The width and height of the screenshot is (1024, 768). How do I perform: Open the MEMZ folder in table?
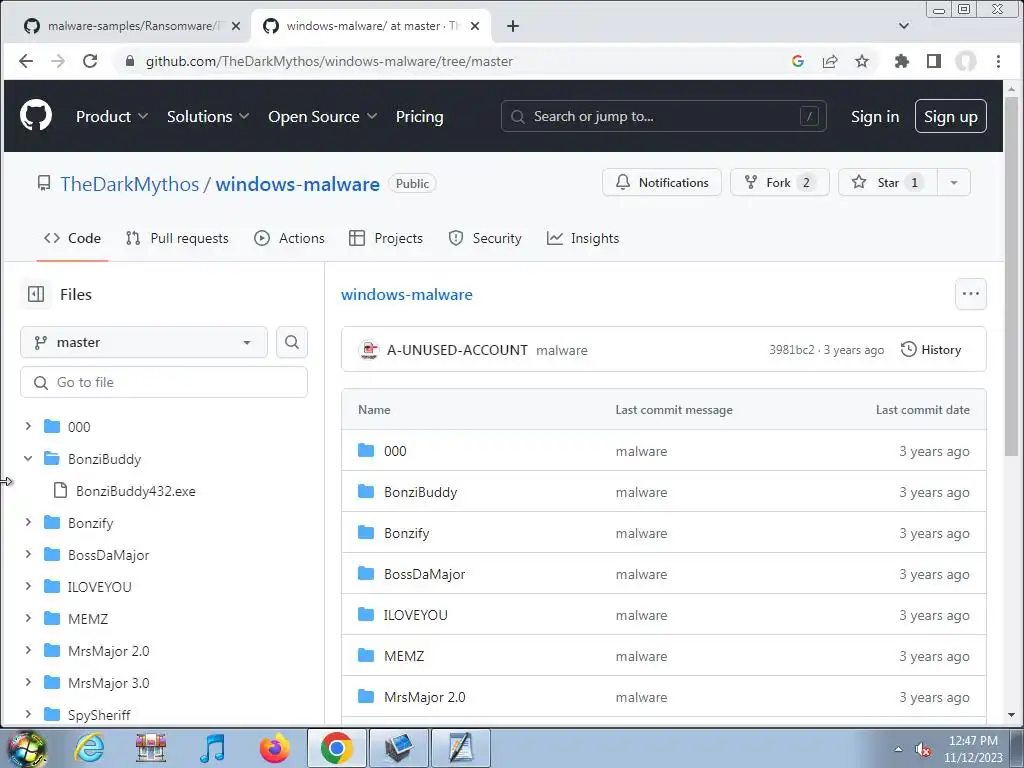[404, 656]
